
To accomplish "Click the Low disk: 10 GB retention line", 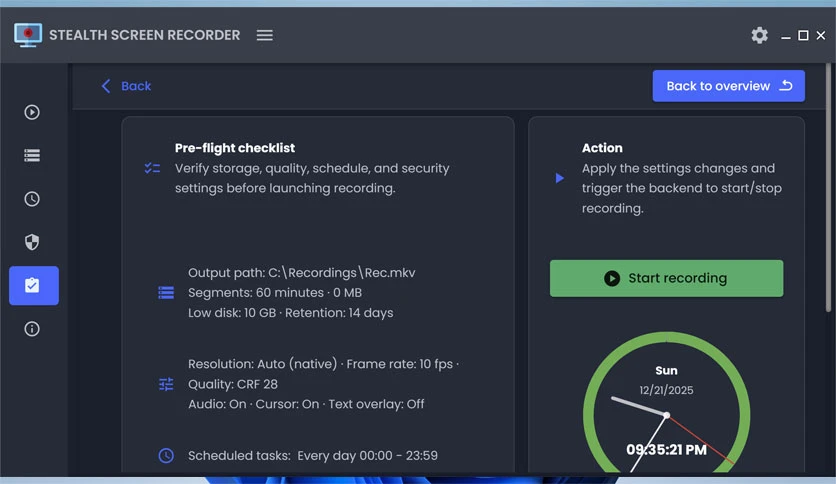I will [x=291, y=313].
